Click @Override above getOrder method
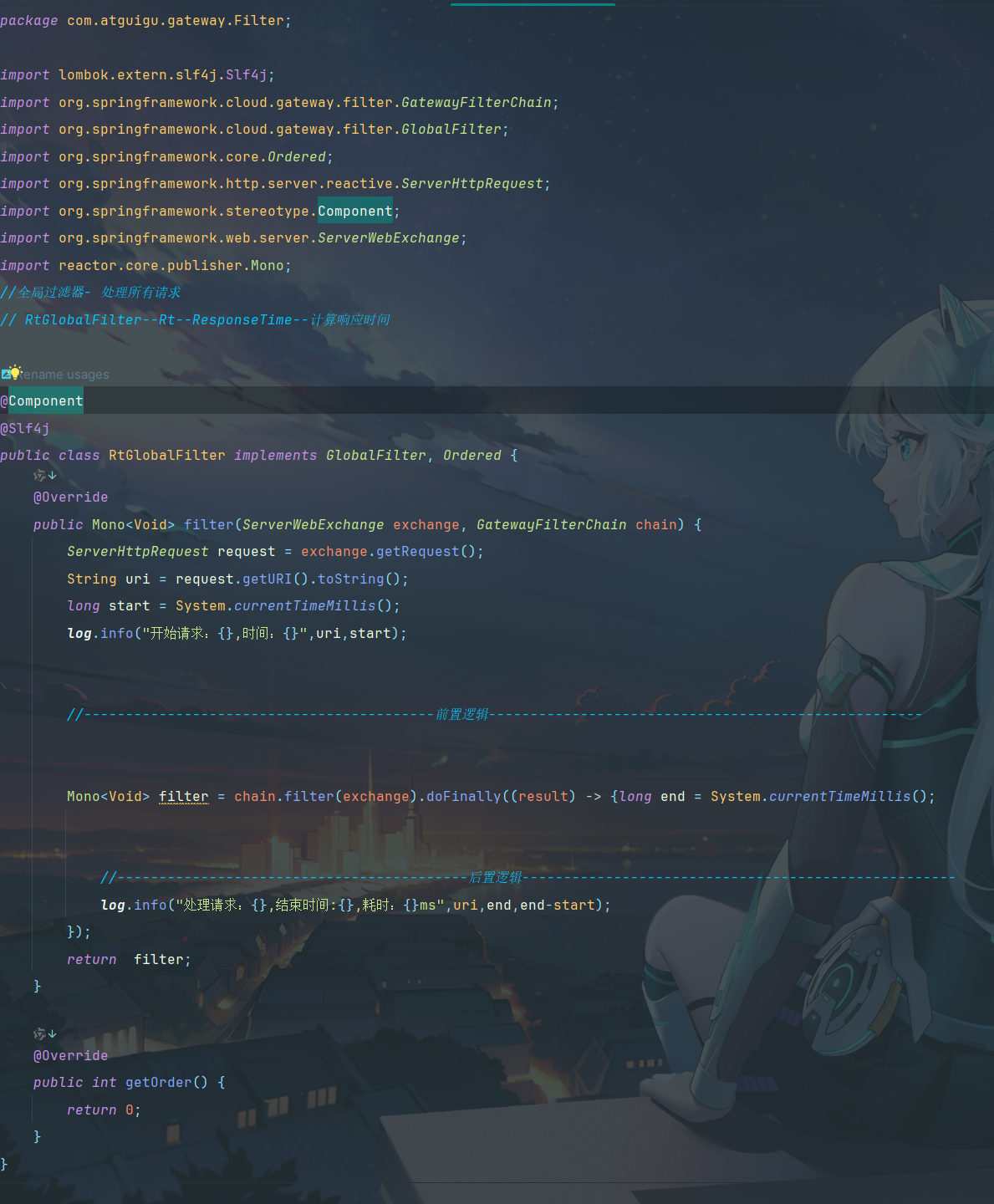The width and height of the screenshot is (994, 1204). [71, 1056]
